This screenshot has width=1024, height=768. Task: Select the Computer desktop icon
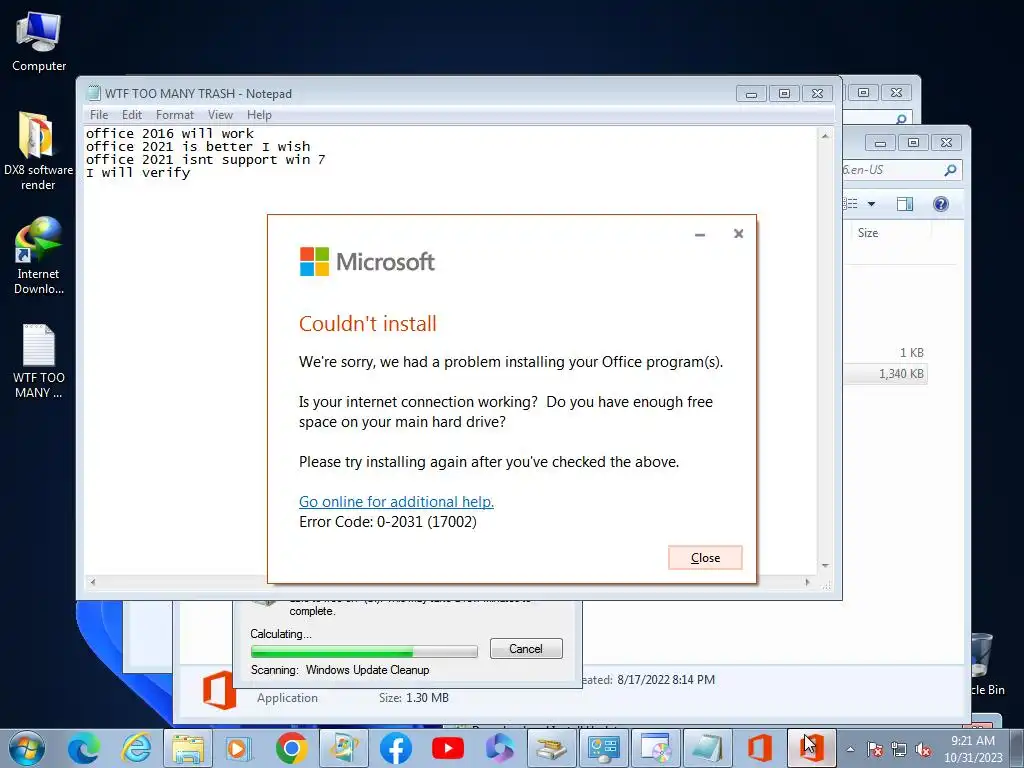pyautogui.click(x=39, y=42)
